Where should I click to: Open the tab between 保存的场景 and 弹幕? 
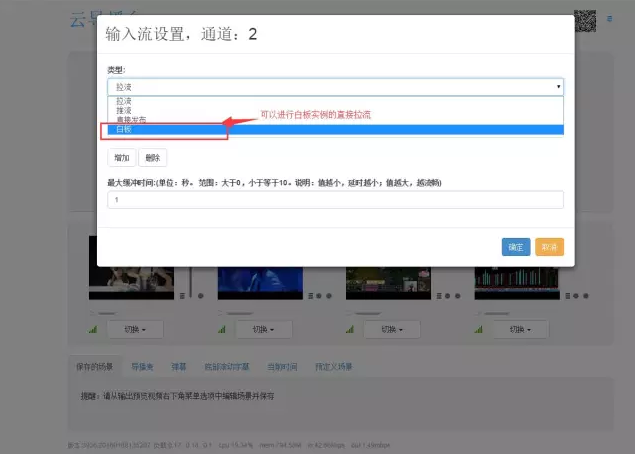pyautogui.click(x=142, y=367)
